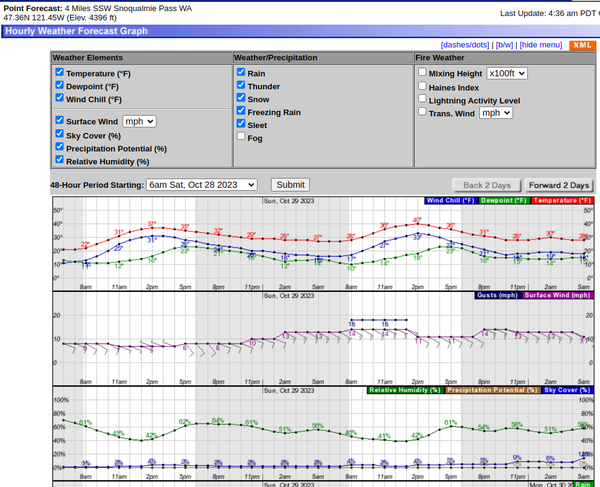The height and width of the screenshot is (487, 600).
Task: Click the green Relative Humidity (%) legend label
Action: click(405, 390)
